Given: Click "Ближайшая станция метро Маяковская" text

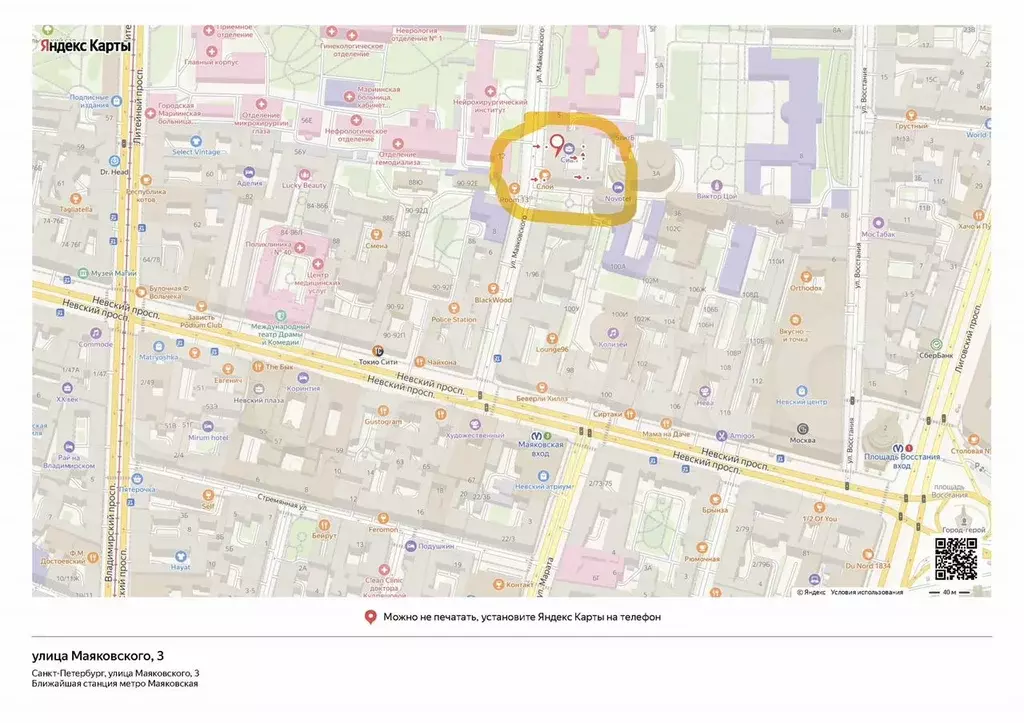Looking at the screenshot, I should pyautogui.click(x=115, y=684).
